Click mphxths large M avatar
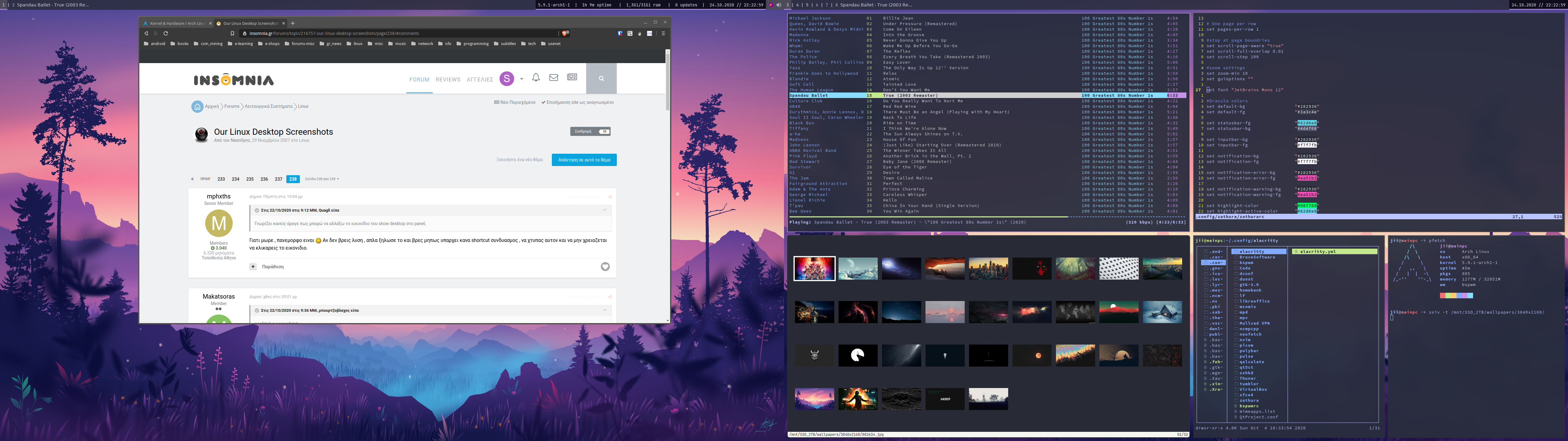The height and width of the screenshot is (441, 1568). pyautogui.click(x=219, y=224)
